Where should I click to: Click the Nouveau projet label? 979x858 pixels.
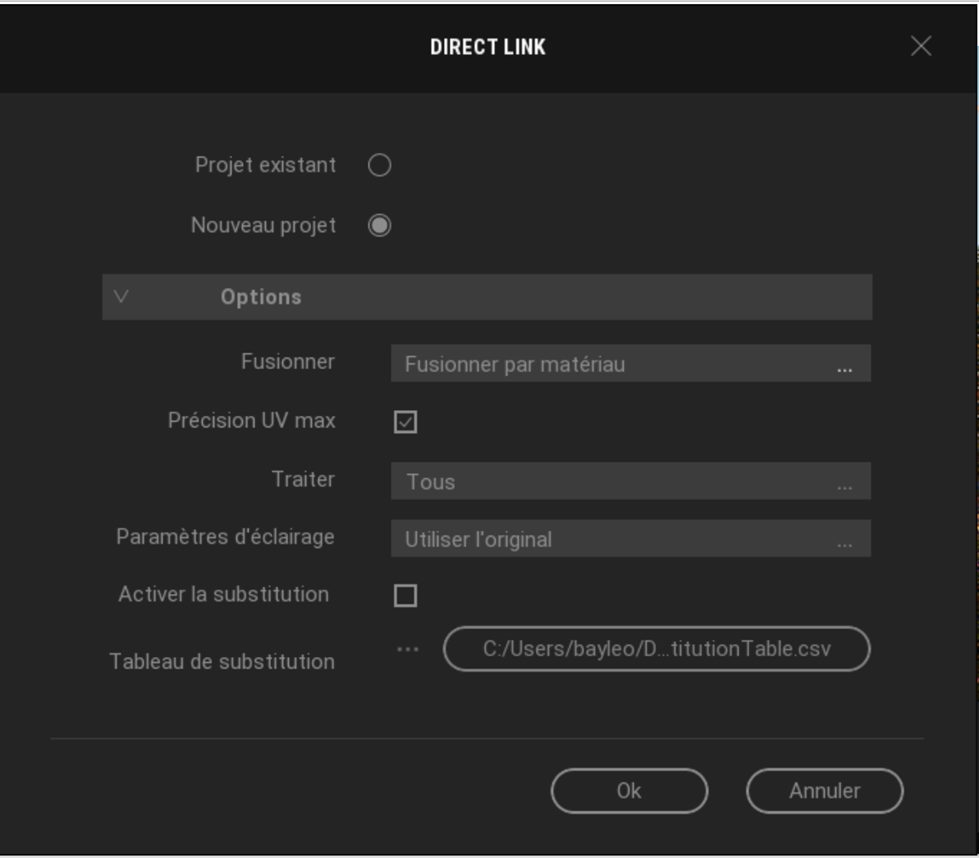263,225
